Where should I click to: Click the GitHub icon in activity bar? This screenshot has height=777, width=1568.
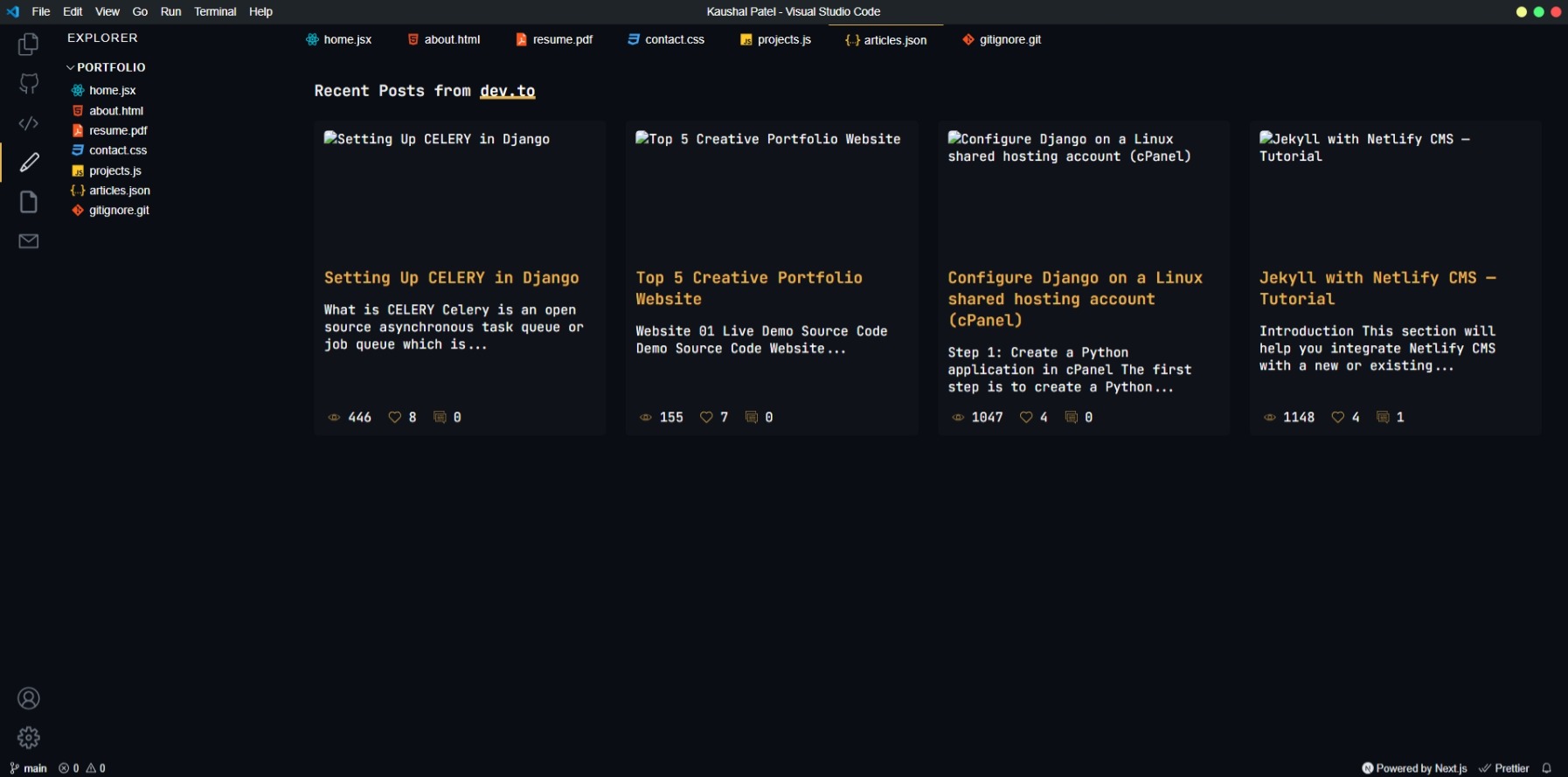click(x=29, y=84)
